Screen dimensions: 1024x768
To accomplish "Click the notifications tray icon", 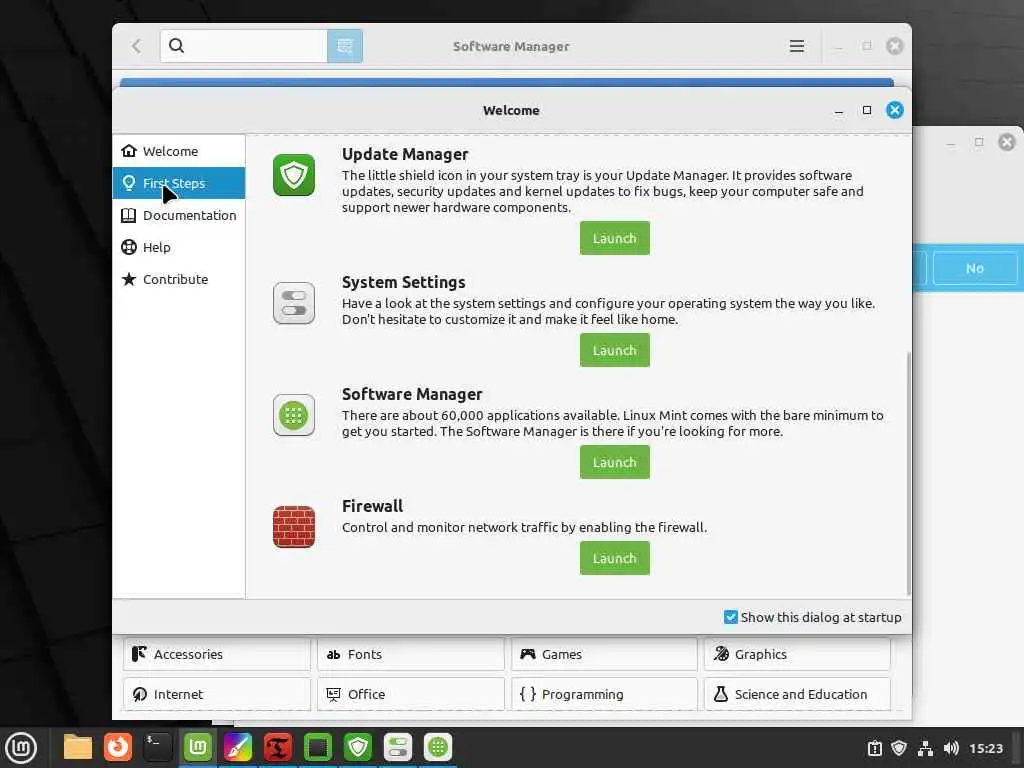I will pyautogui.click(x=874, y=748).
